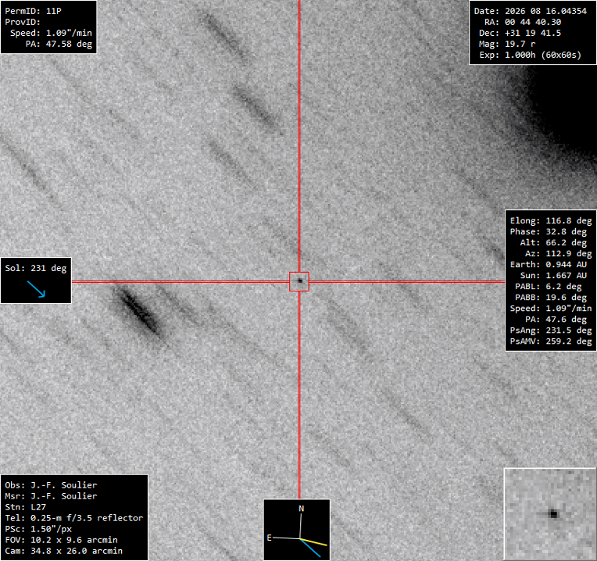Click the RA: 00 44 40.30 coordinate
The width and height of the screenshot is (597, 561).
coord(523,22)
